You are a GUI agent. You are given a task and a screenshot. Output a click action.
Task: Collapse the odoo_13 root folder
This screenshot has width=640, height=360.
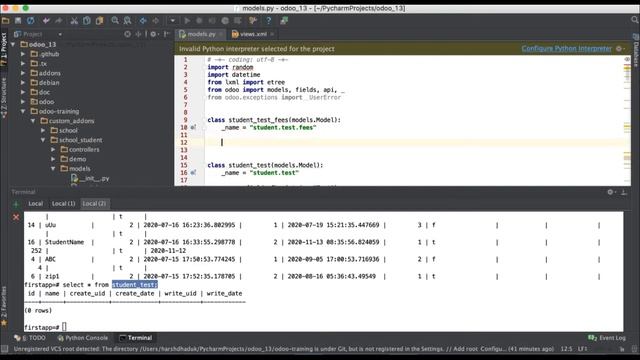[13, 44]
